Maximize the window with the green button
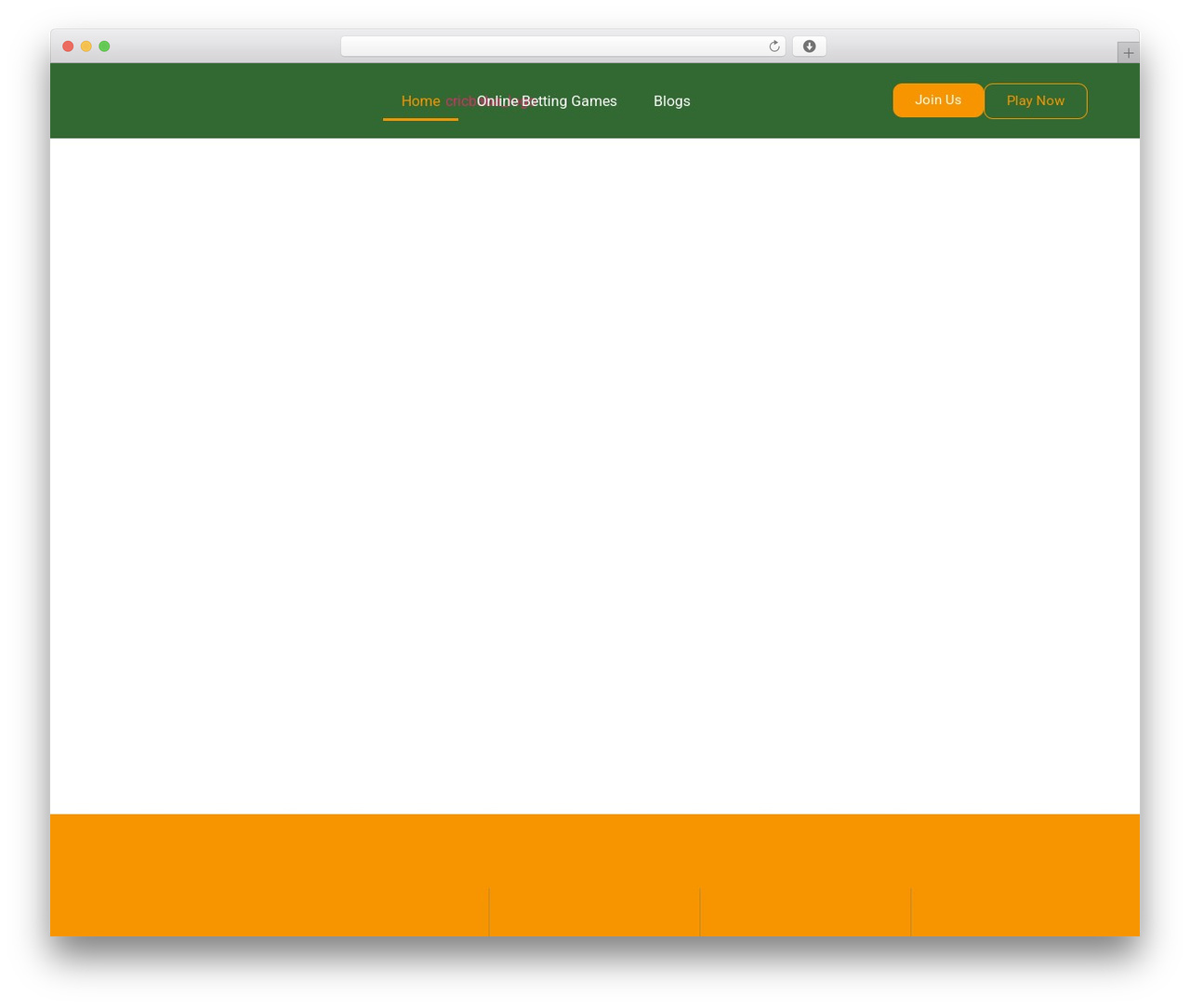 (104, 46)
